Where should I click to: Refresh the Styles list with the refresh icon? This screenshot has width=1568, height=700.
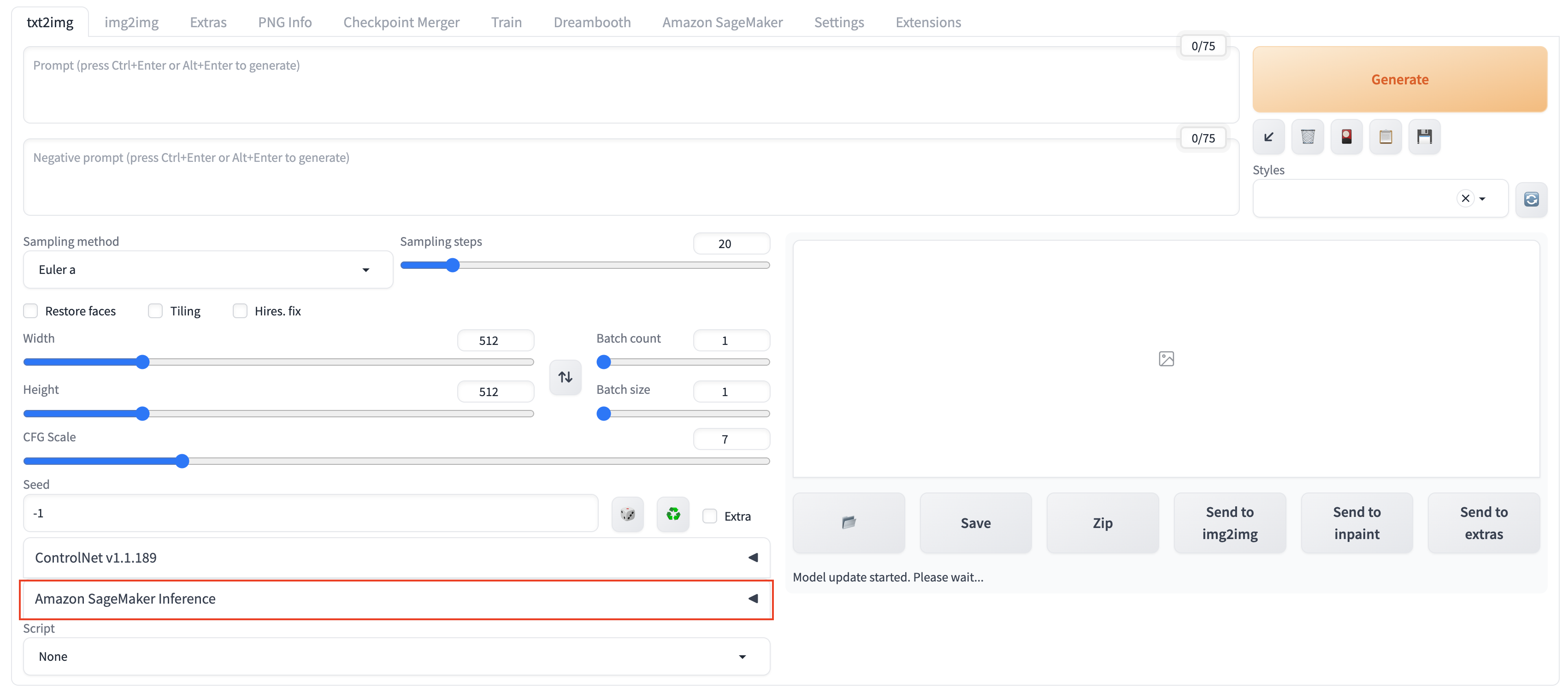(1531, 199)
